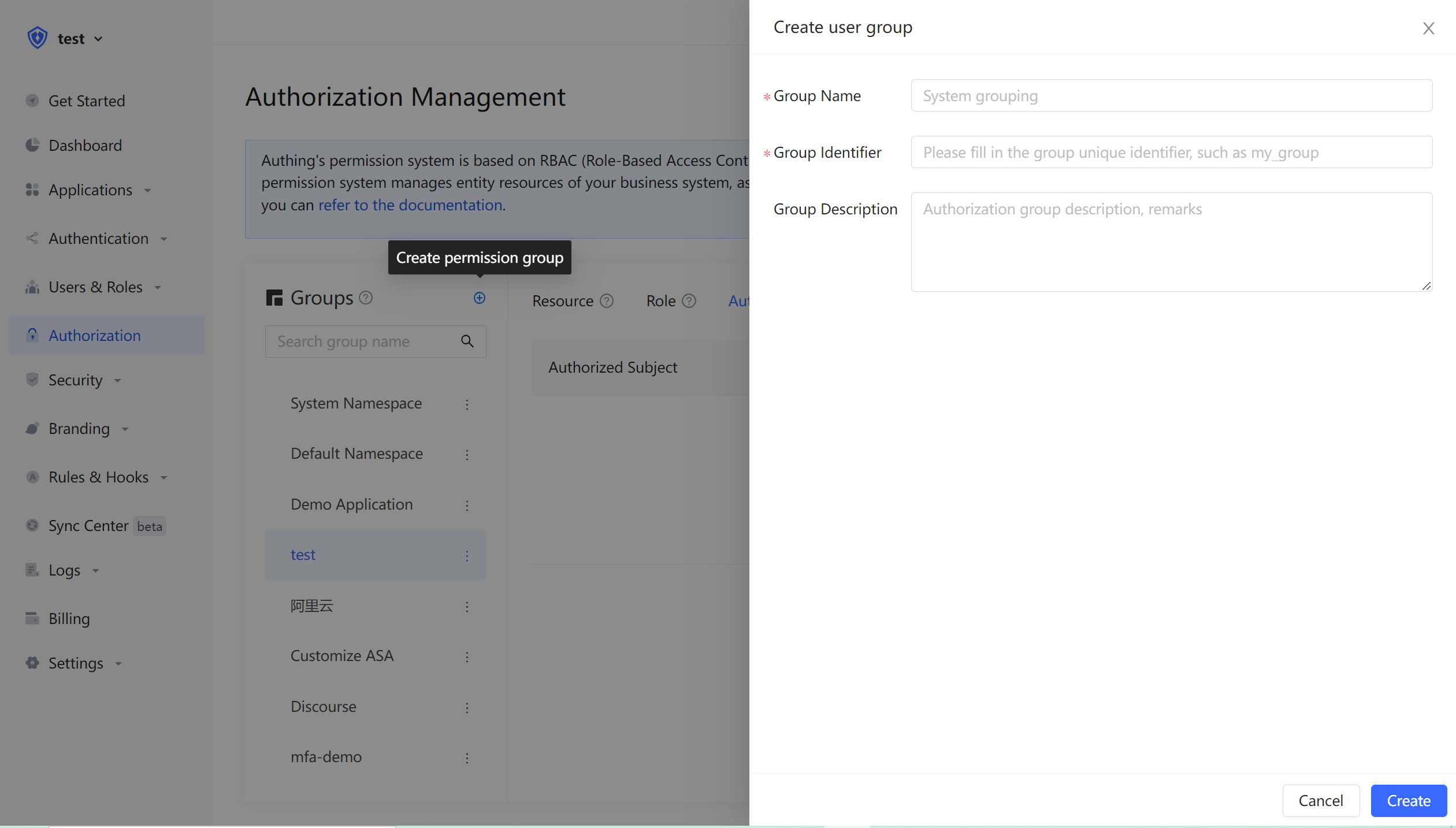Screen dimensions: 1456x828
Task: Click the help icon beside Resource tab
Action: tap(607, 301)
